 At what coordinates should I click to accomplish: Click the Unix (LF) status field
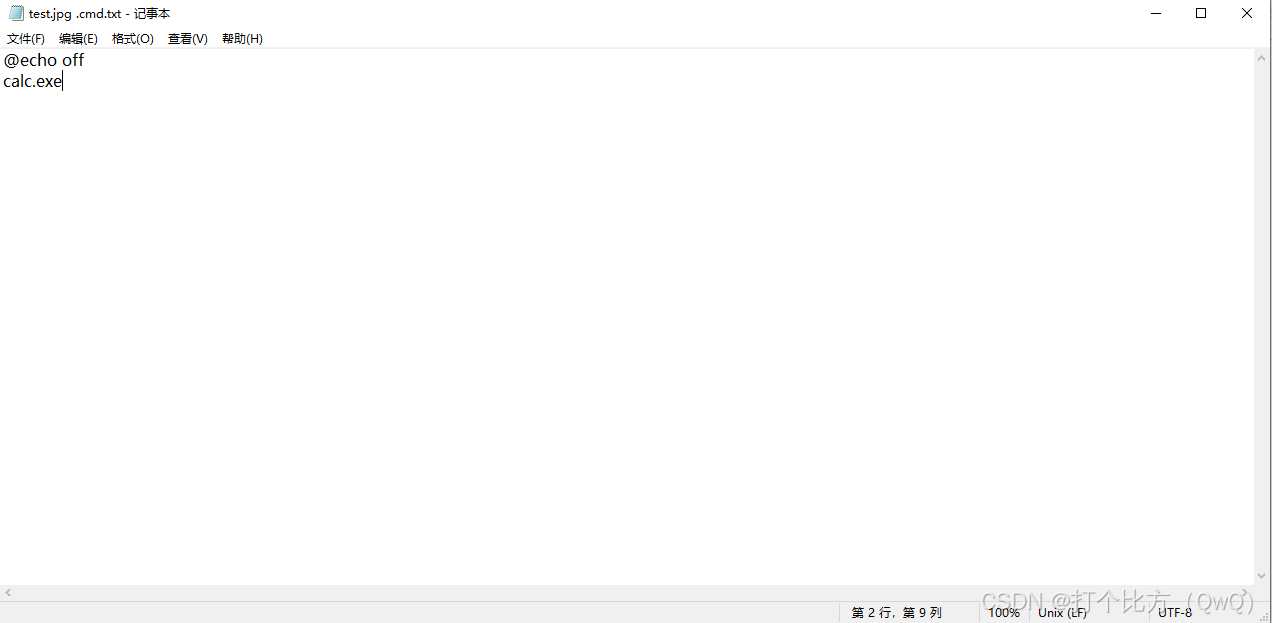tap(1063, 612)
